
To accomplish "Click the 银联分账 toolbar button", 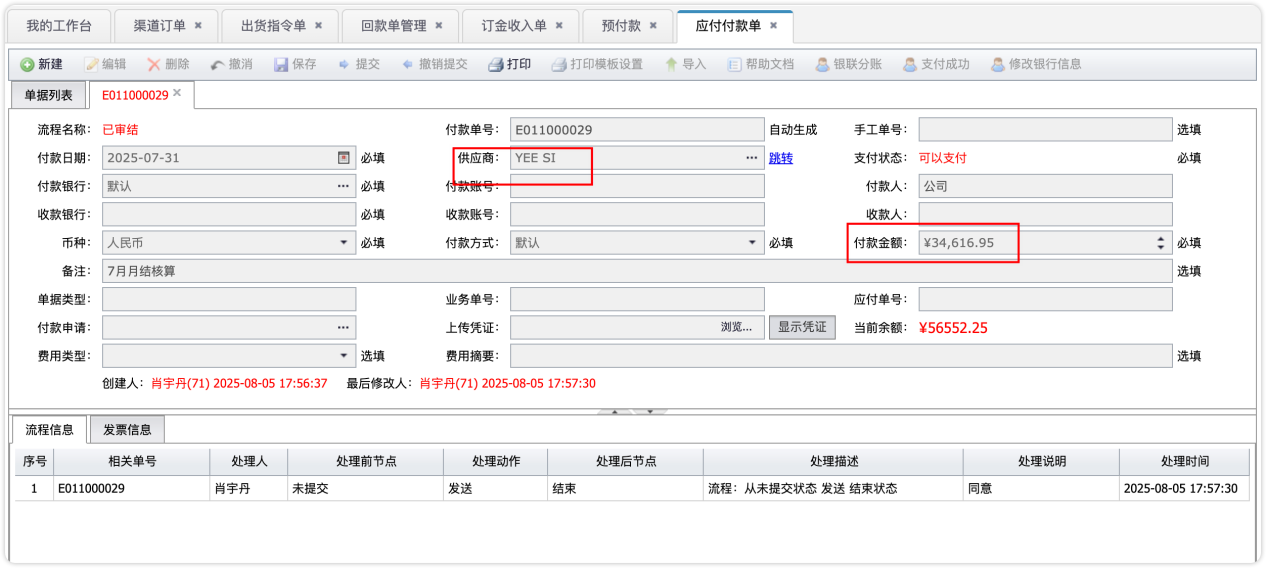I will [849, 64].
